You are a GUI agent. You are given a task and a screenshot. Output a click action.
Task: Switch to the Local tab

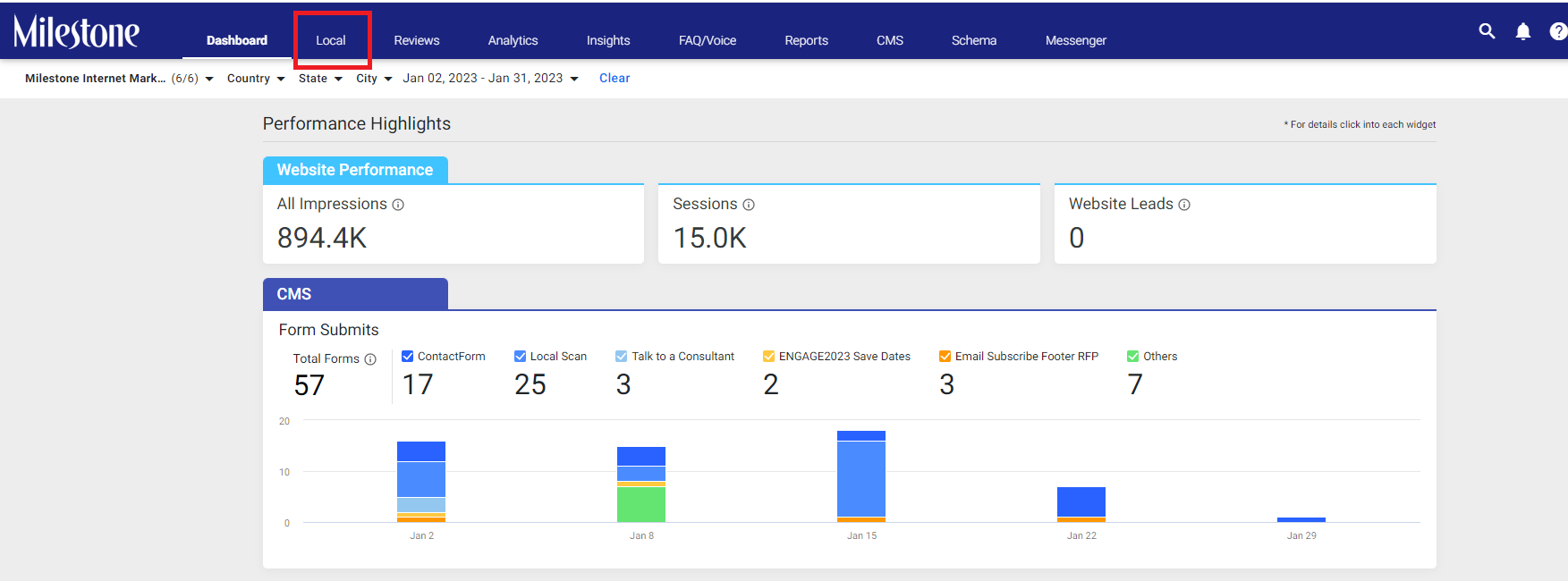[331, 40]
